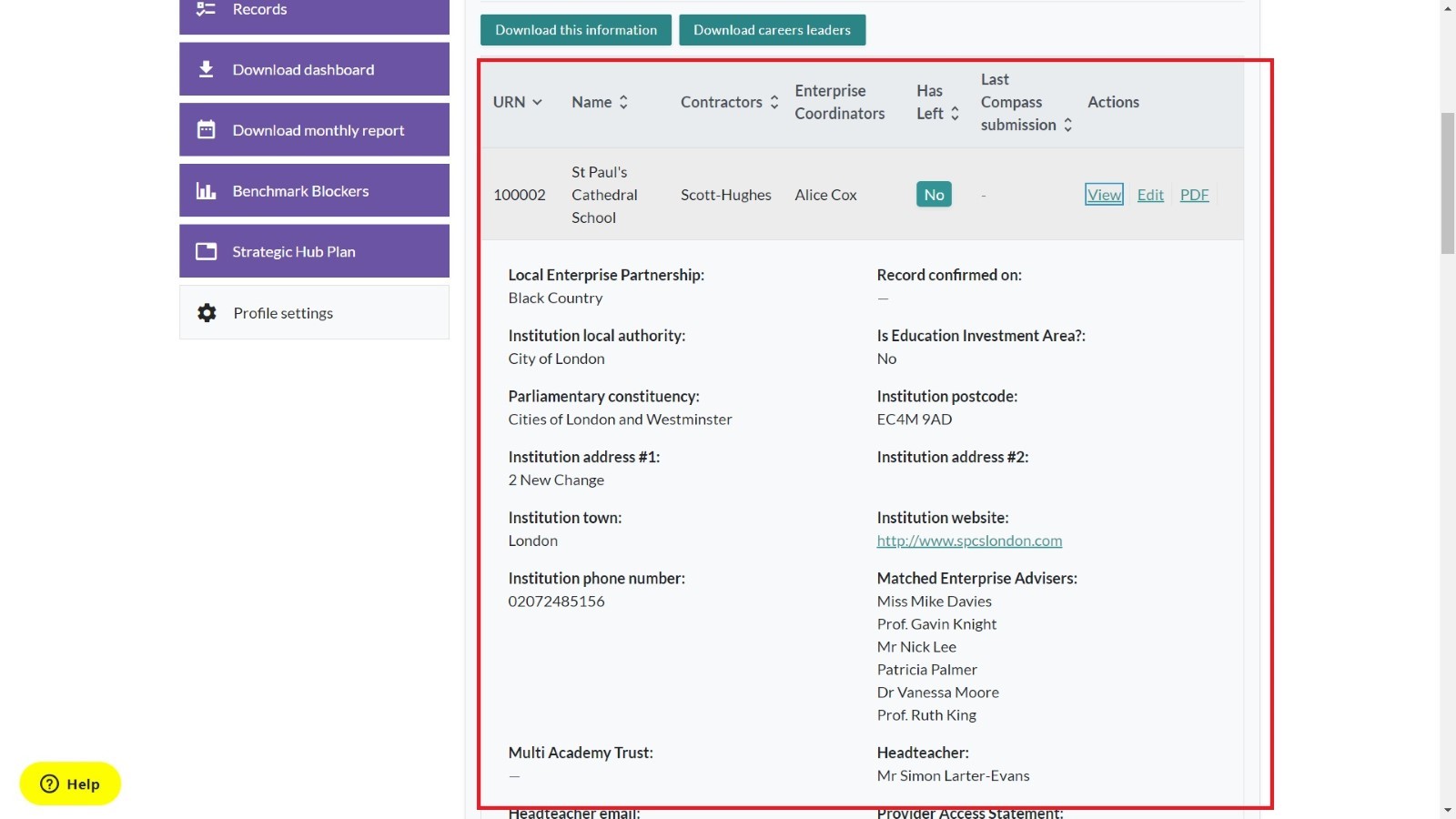Click URN value 100002
The image size is (1456, 819).
click(520, 195)
